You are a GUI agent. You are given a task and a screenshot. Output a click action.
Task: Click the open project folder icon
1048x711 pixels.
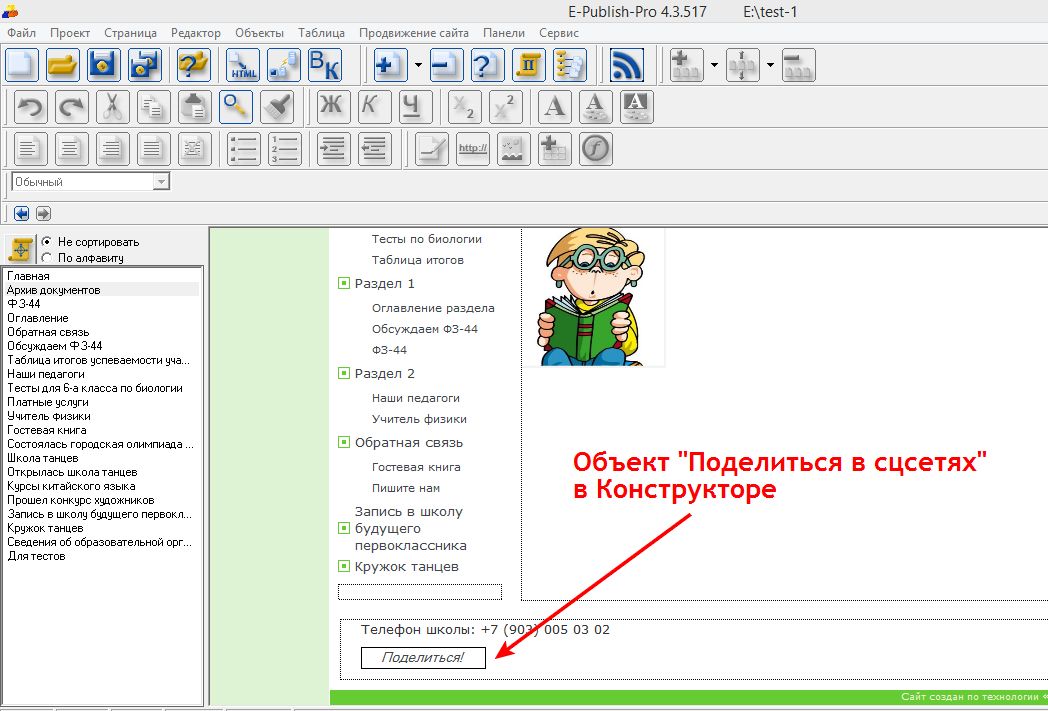click(63, 65)
